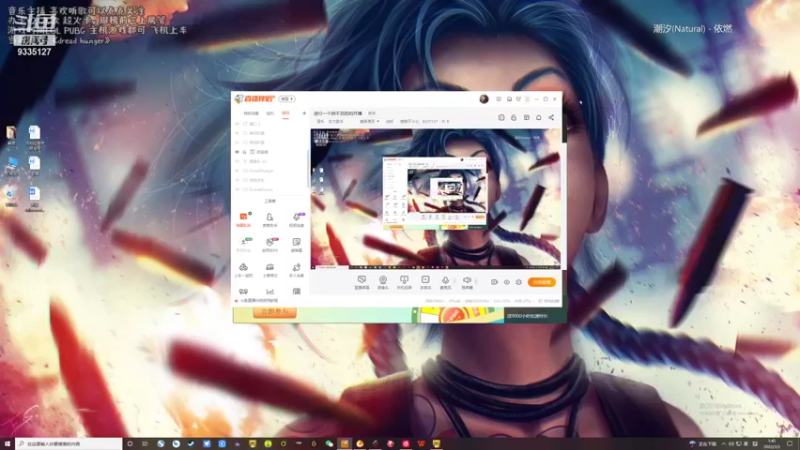Click the lock icon in the active source row

click(244, 152)
